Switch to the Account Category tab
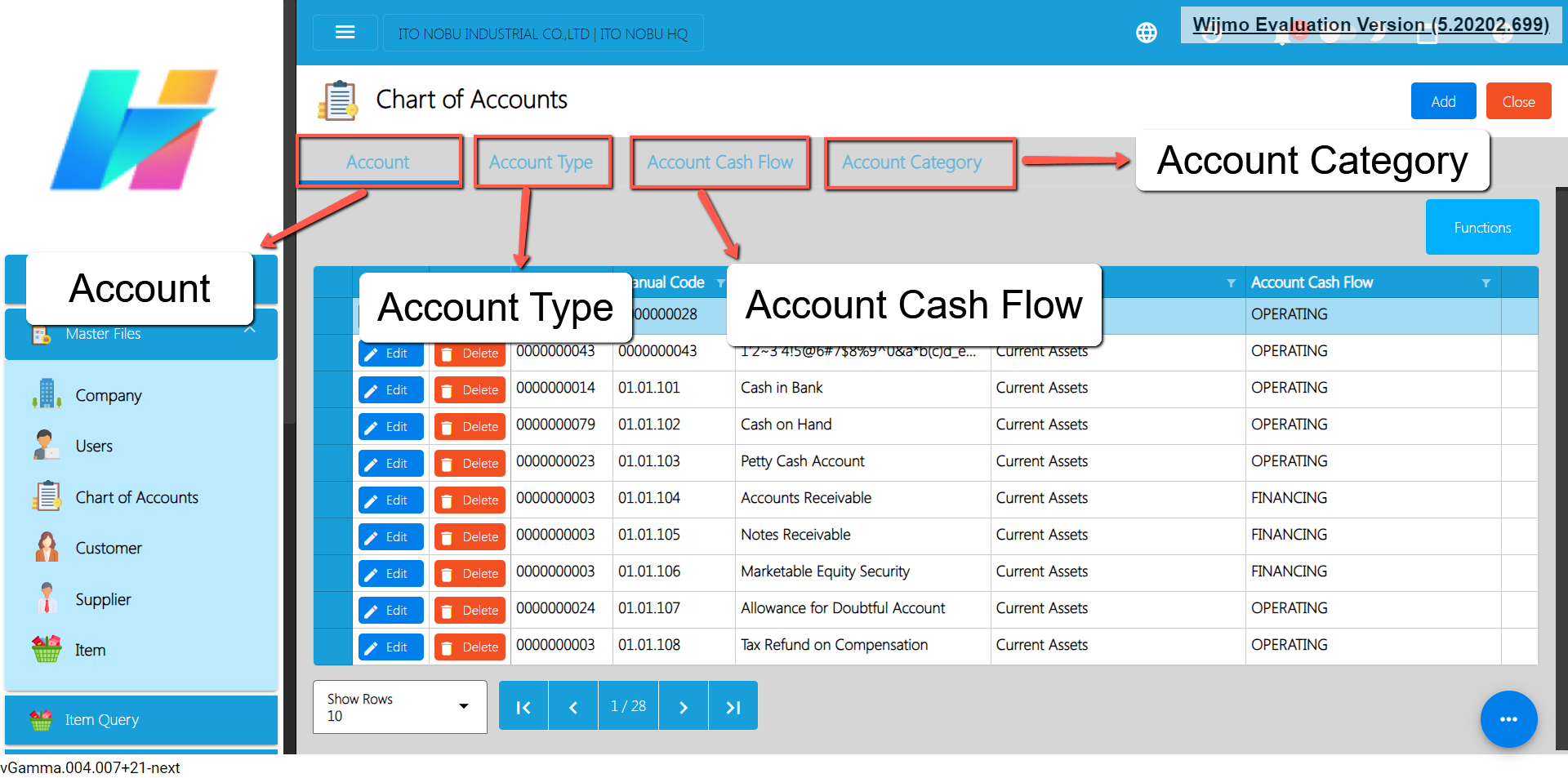This screenshot has height=778, width=1568. point(911,162)
